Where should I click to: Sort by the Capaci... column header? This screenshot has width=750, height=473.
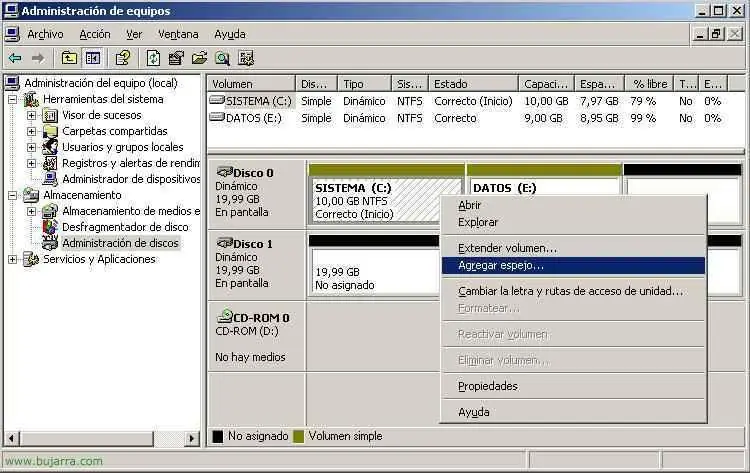point(546,84)
